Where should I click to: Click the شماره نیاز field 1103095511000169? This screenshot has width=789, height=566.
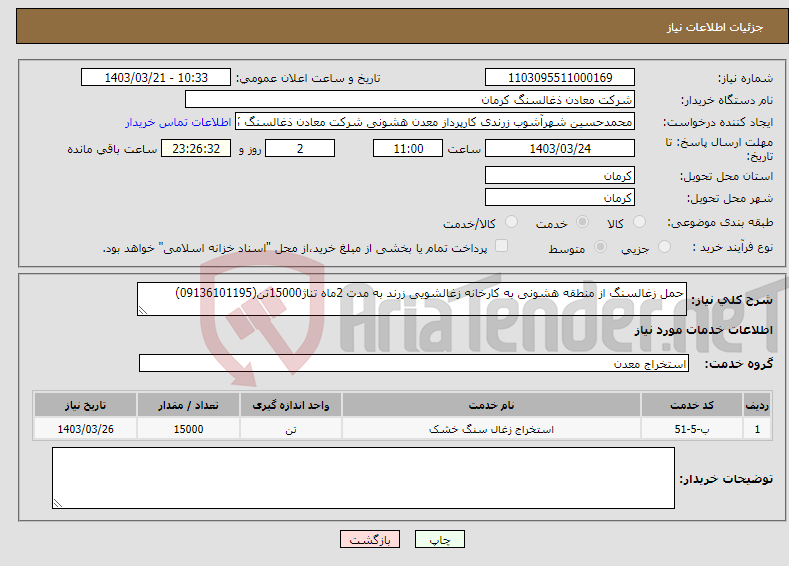point(560,77)
